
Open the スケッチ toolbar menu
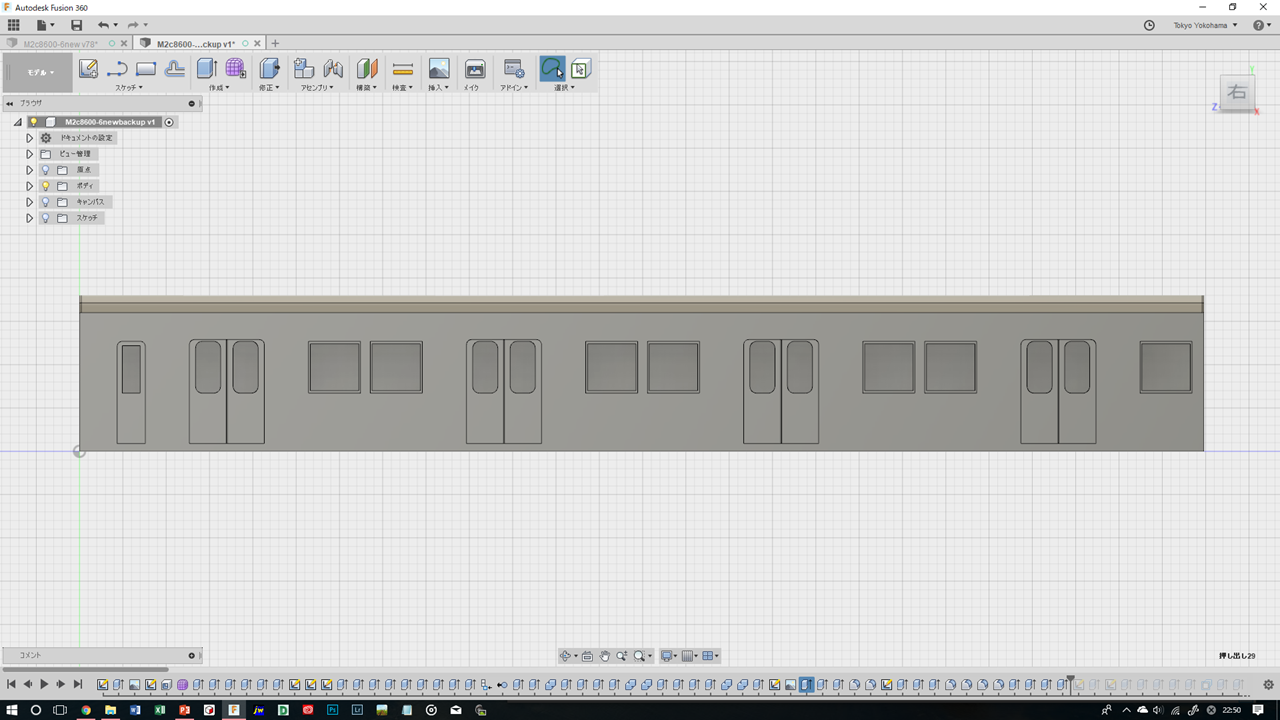(x=127, y=88)
